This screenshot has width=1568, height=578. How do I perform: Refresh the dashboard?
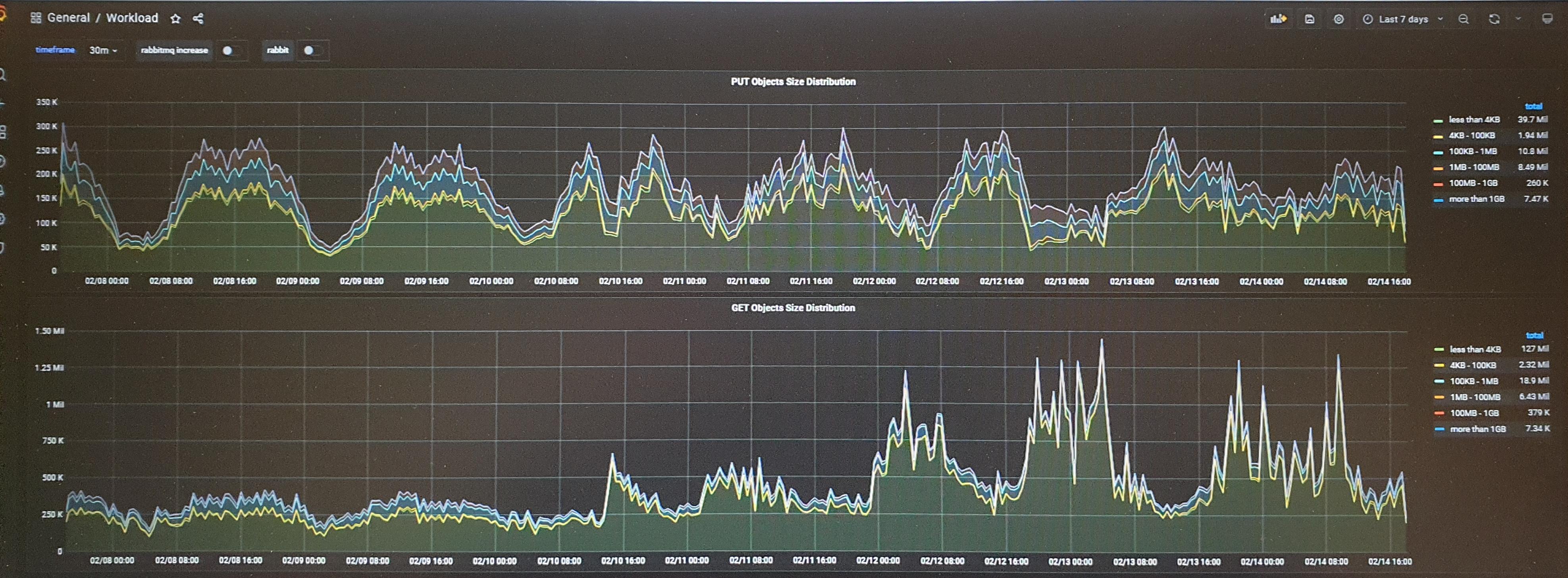1494,19
